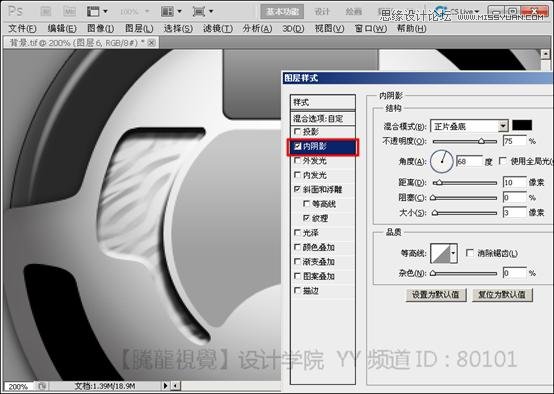This screenshot has height=394, width=554.
Task: Click the 200% zoom field in status bar
Action: [18, 387]
